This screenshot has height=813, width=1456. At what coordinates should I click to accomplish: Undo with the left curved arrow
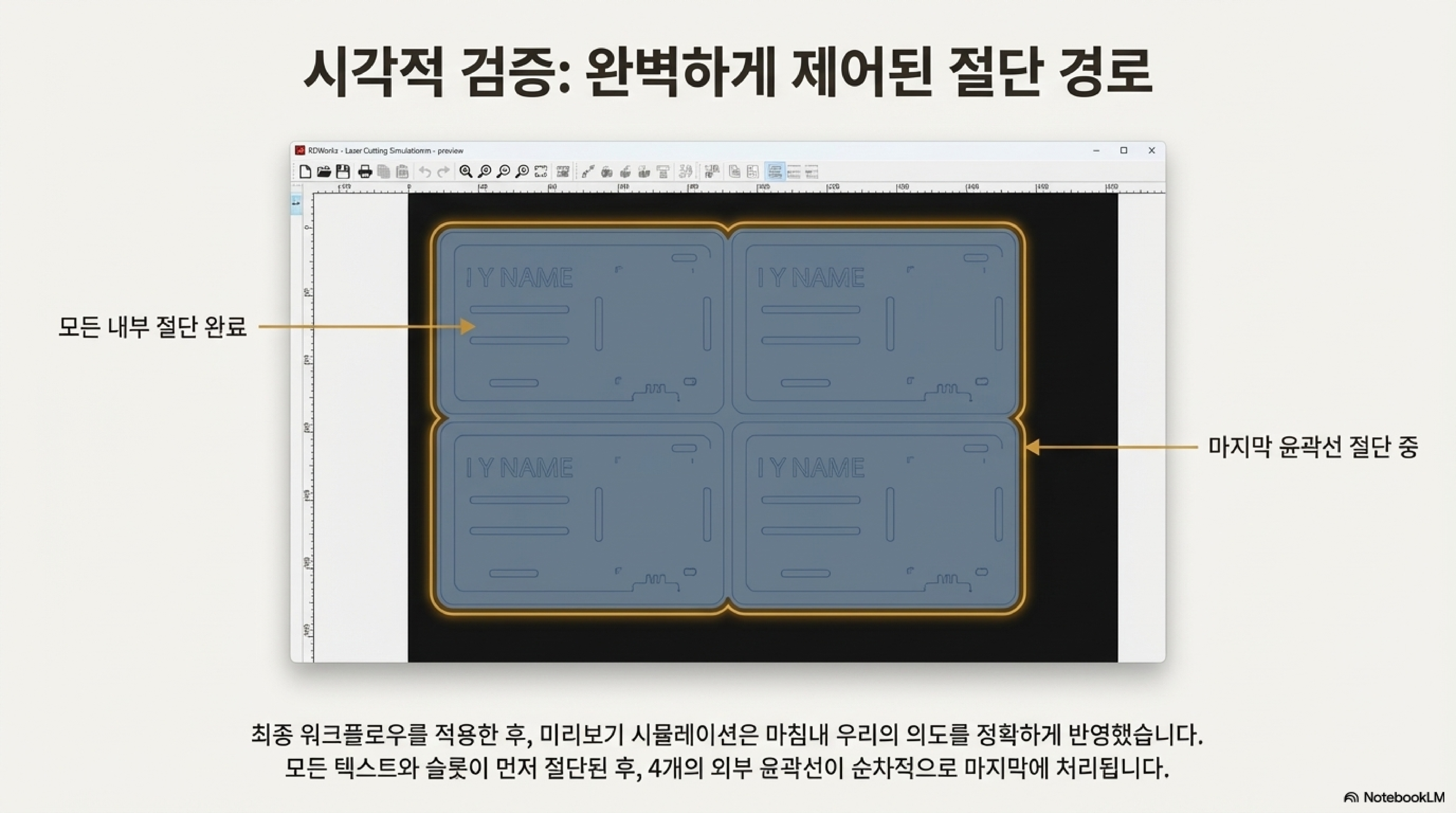tap(425, 171)
